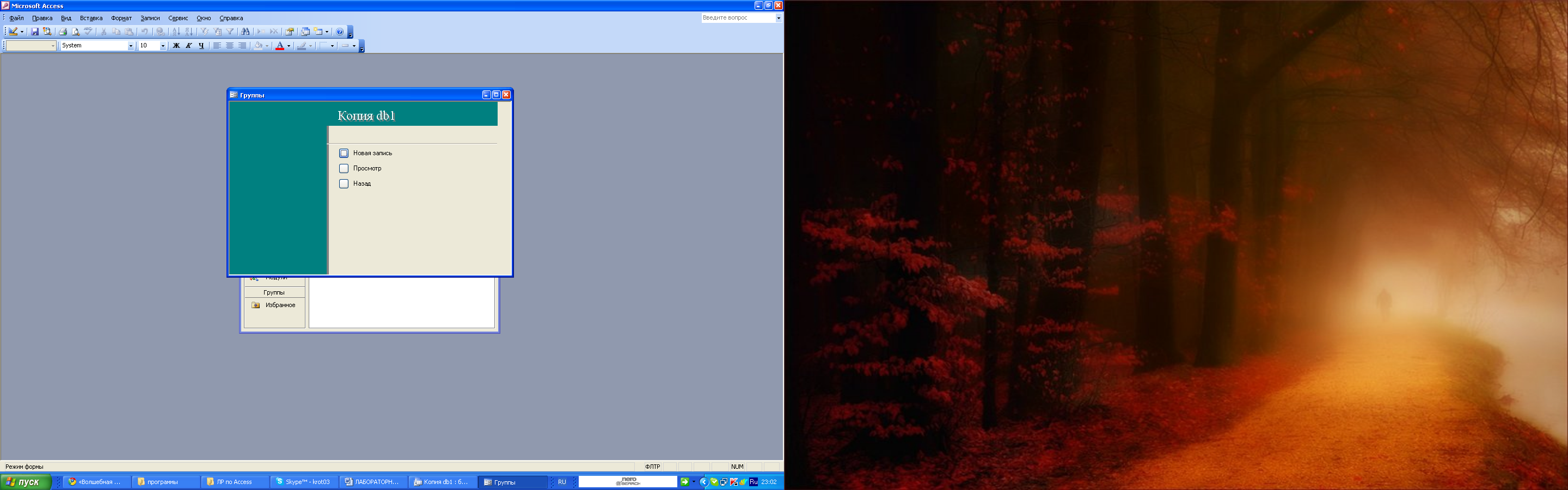Apply fill color paint bucket

click(x=258, y=46)
